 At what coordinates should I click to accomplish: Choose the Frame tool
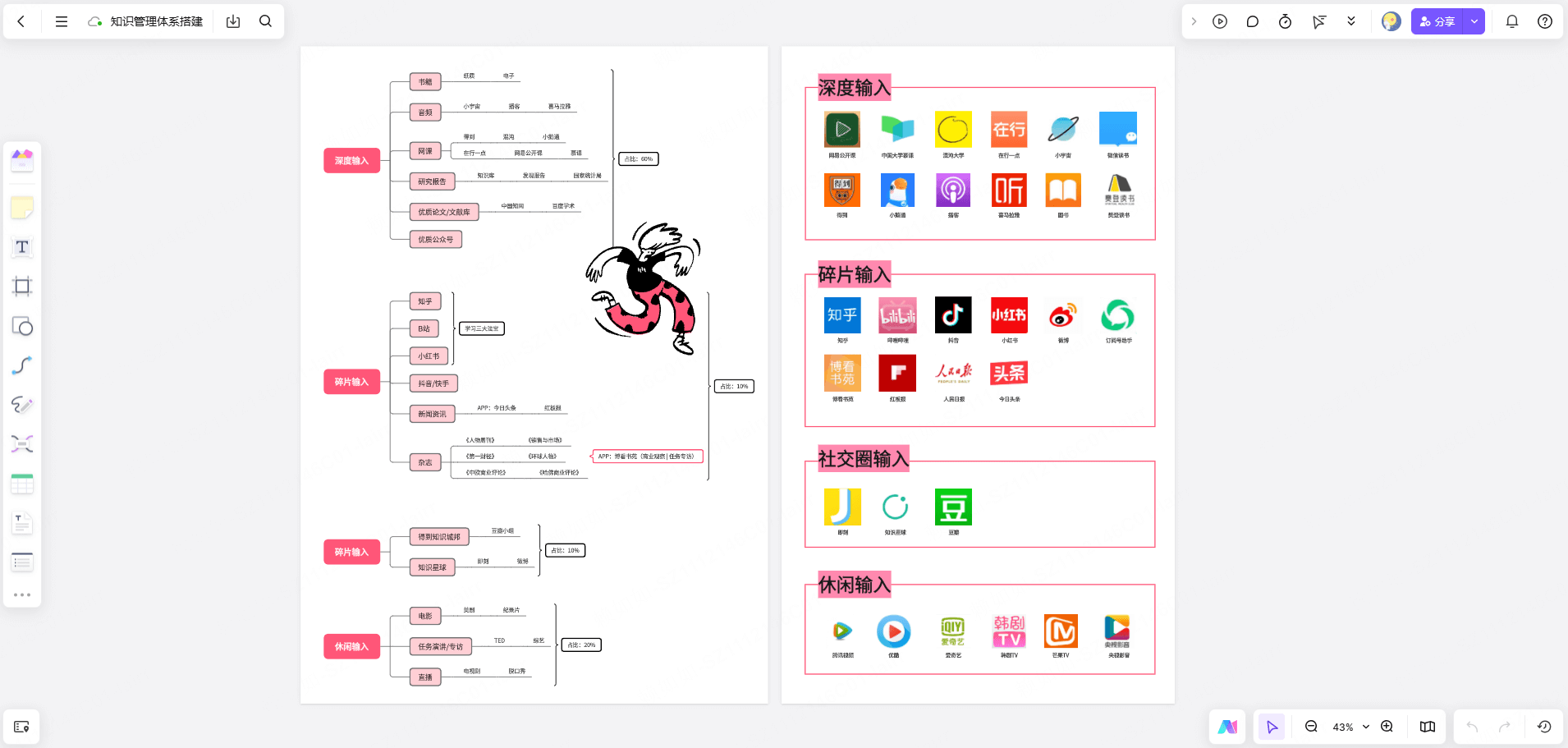pos(22,287)
